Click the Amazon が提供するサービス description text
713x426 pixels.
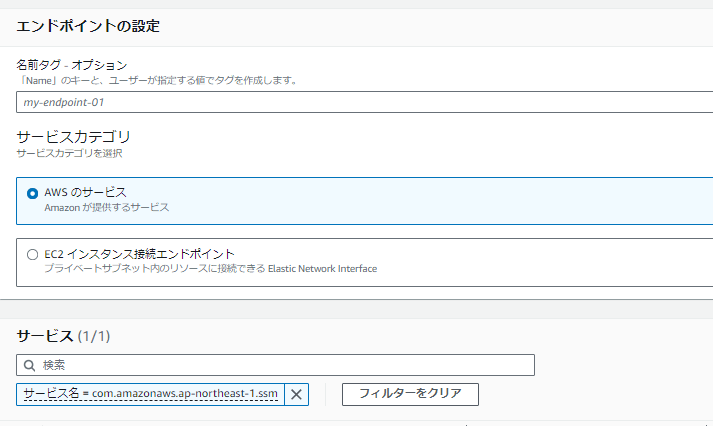[x=107, y=208]
